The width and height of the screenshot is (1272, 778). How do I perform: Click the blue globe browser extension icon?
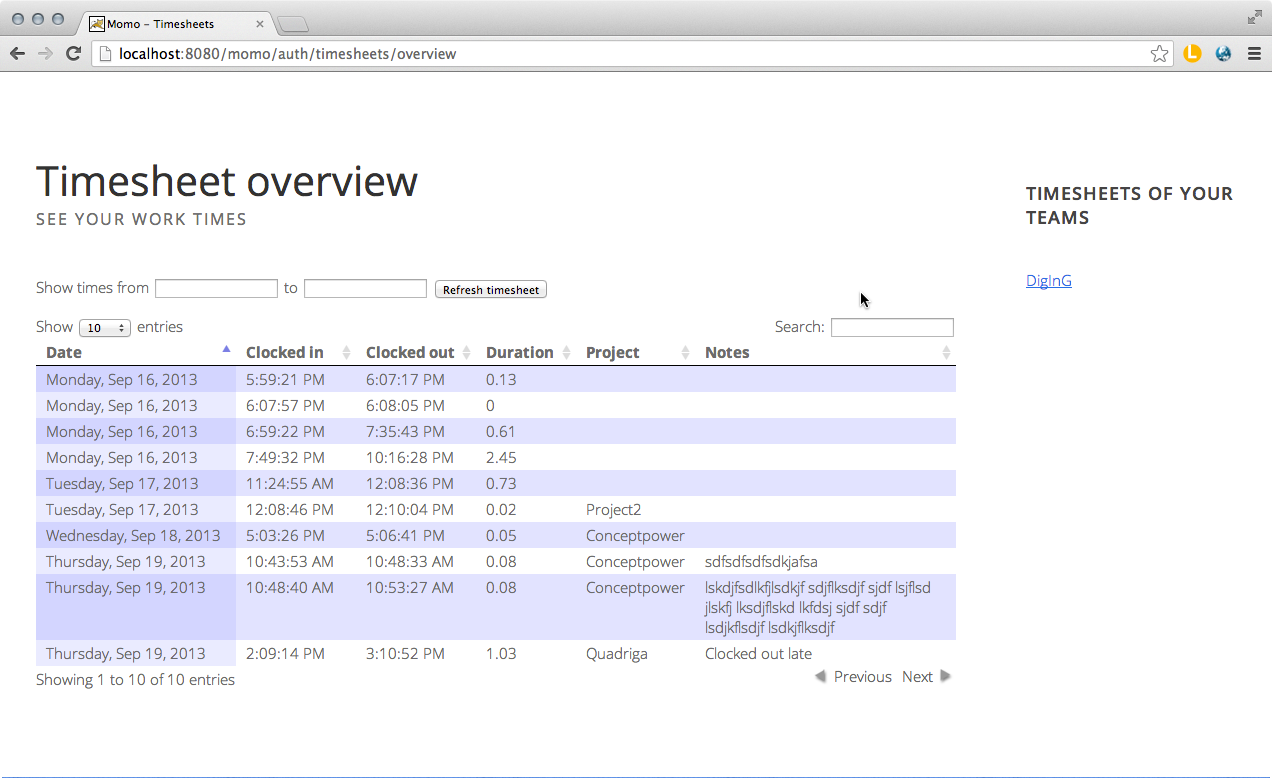point(1223,54)
